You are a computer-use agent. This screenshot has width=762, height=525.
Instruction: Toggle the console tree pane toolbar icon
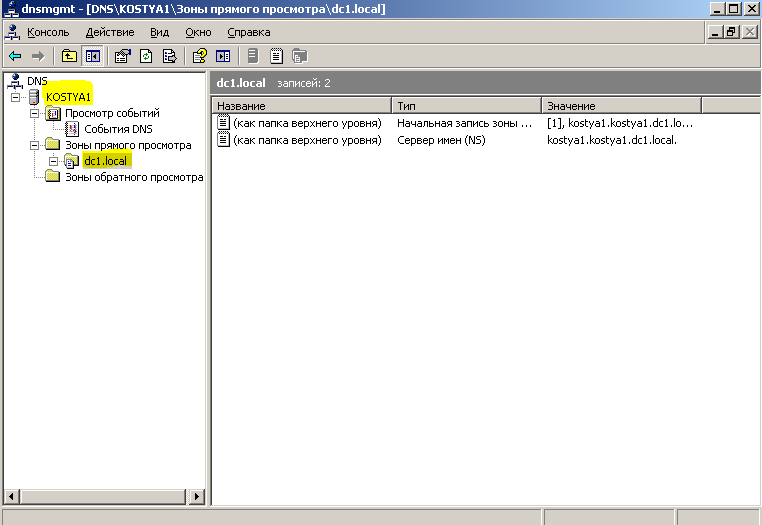(92, 56)
